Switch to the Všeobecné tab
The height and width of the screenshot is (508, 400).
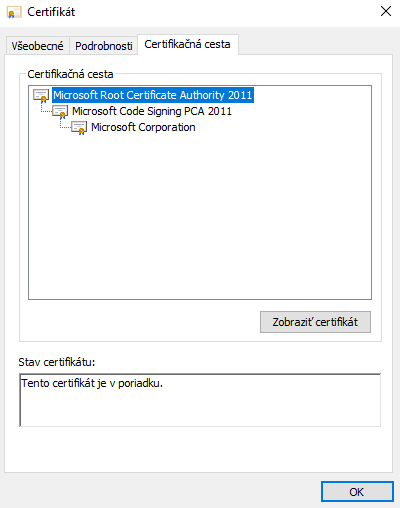[37, 46]
